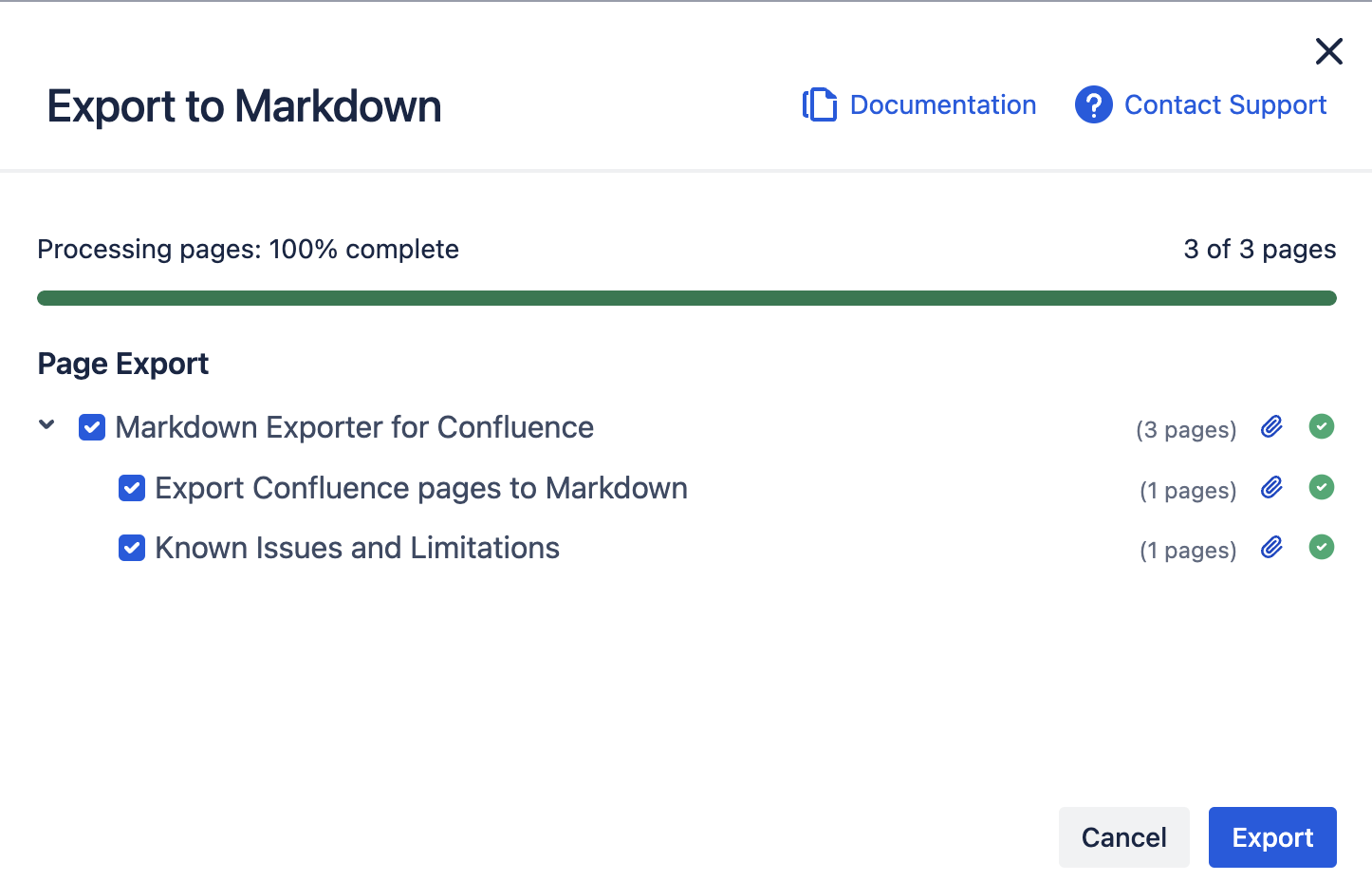This screenshot has width=1372, height=881.
Task: Click the success checkmark for Markdown Exporter for Confluence
Action: coord(1322,426)
